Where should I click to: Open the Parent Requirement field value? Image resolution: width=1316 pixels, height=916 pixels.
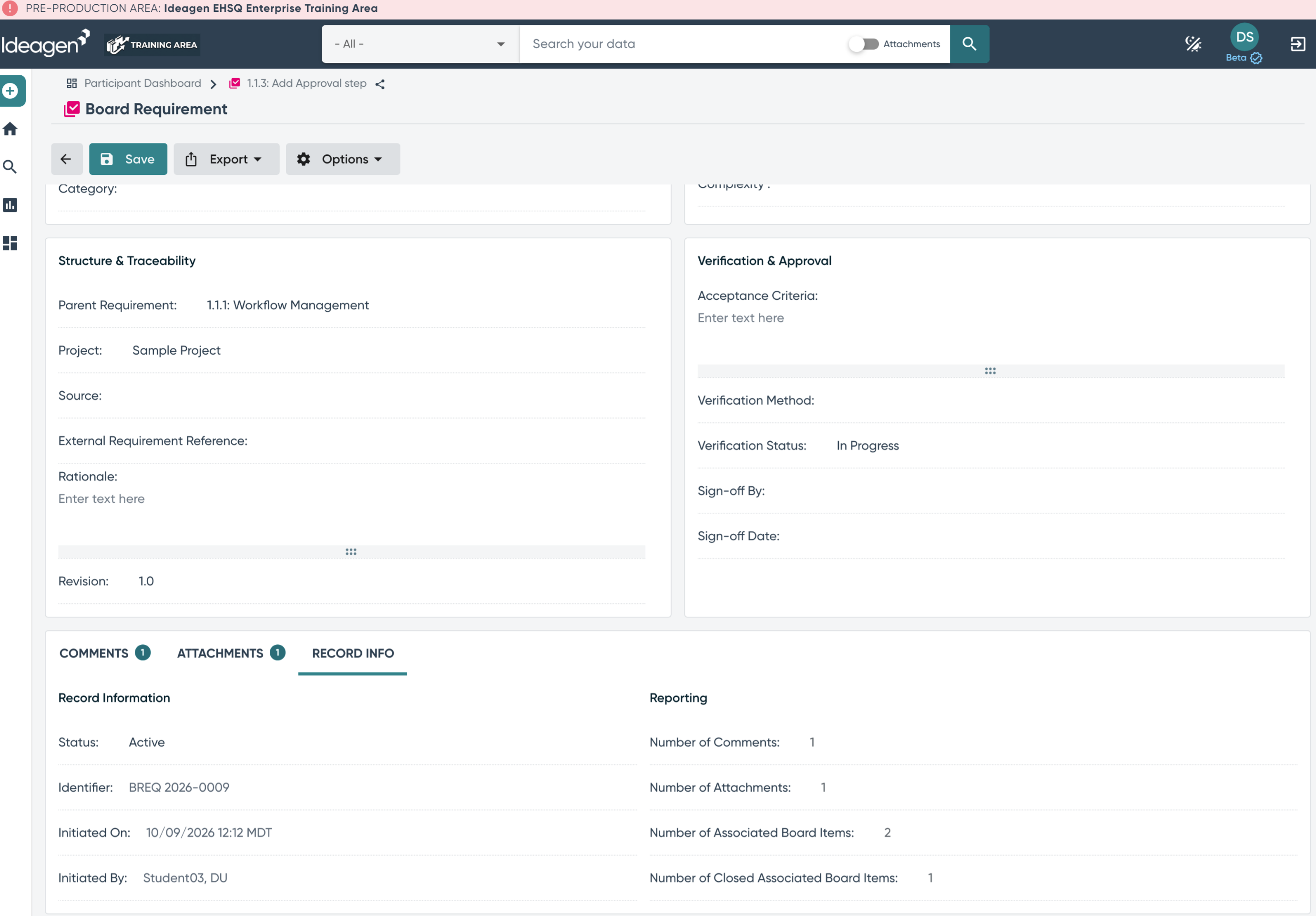point(288,305)
